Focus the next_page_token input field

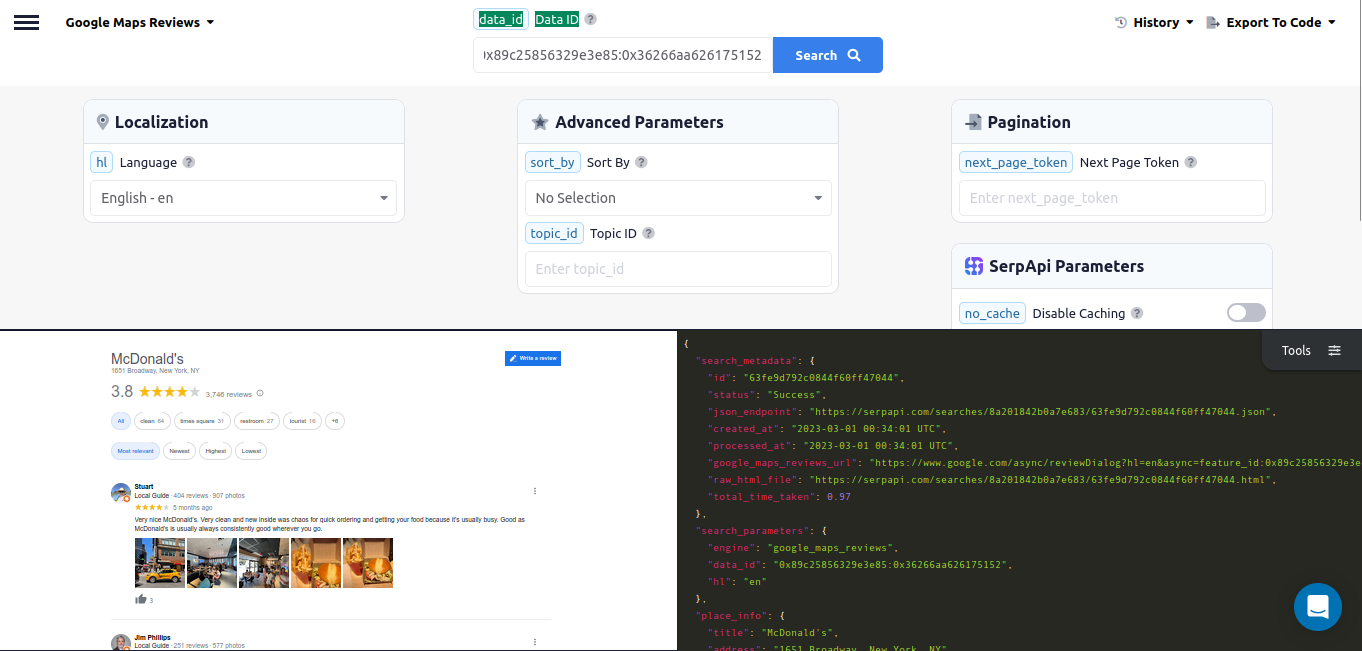point(1112,198)
